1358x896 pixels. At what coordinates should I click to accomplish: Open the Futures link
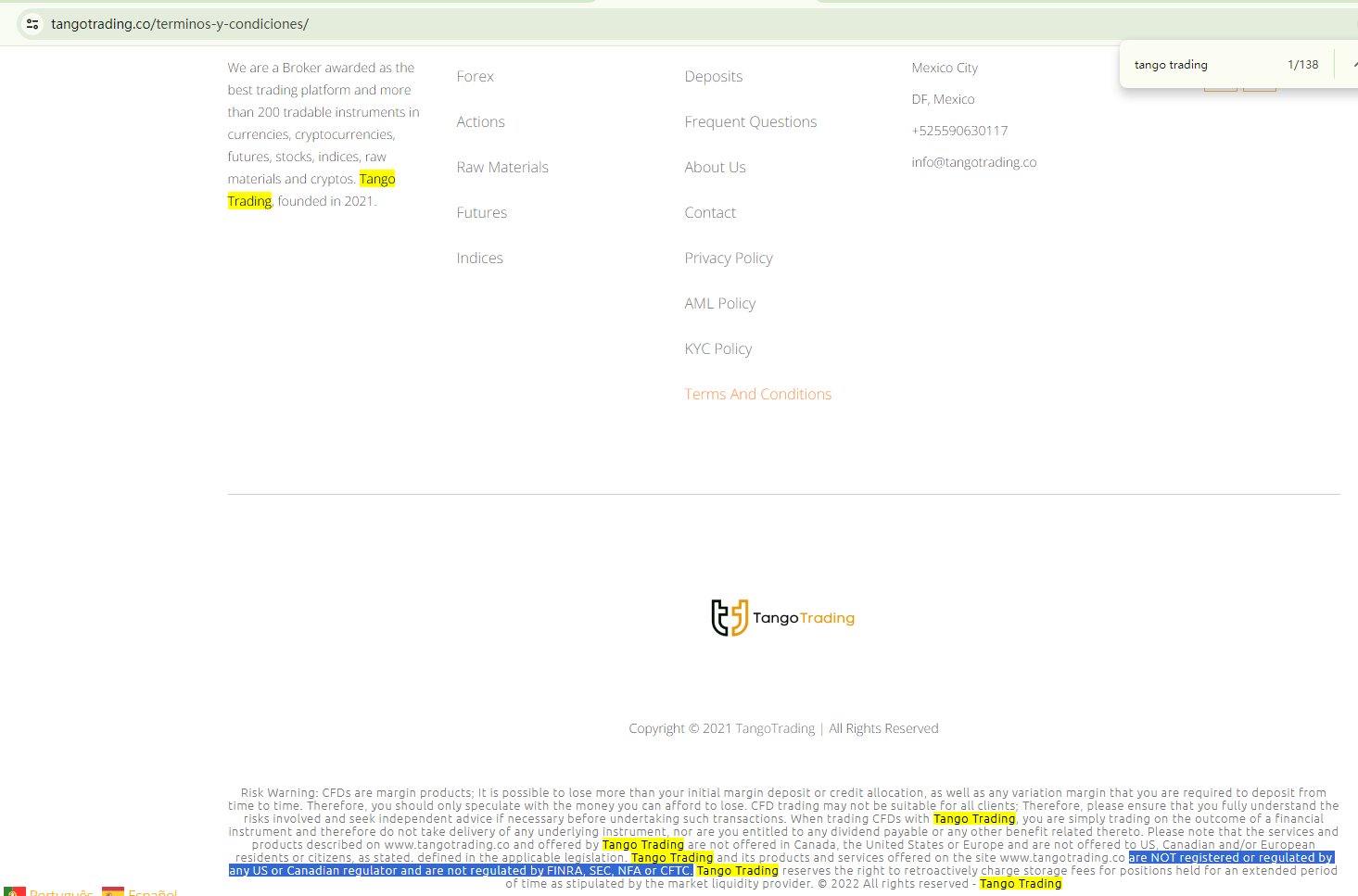point(481,213)
